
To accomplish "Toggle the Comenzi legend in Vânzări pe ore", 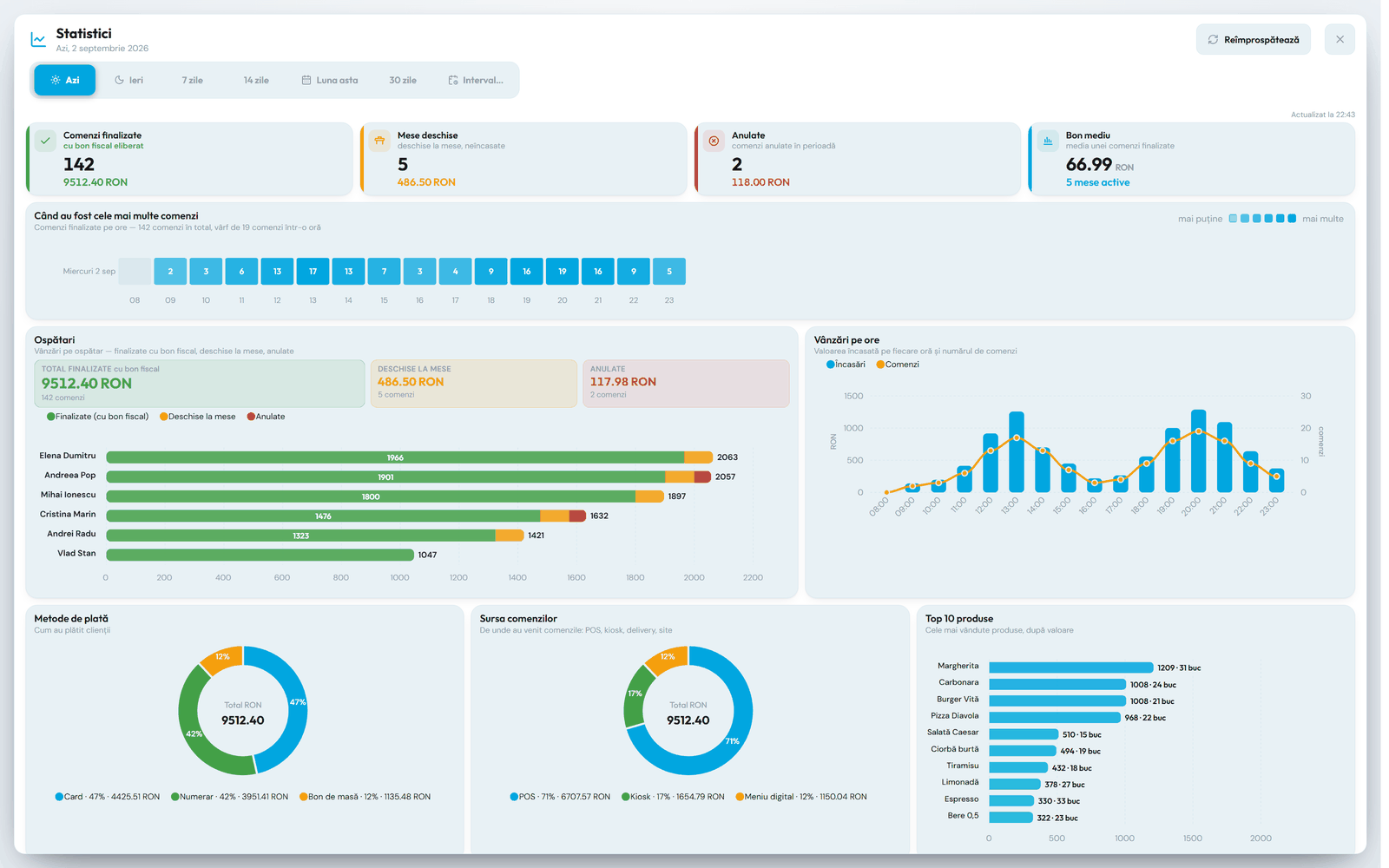I will (x=899, y=365).
